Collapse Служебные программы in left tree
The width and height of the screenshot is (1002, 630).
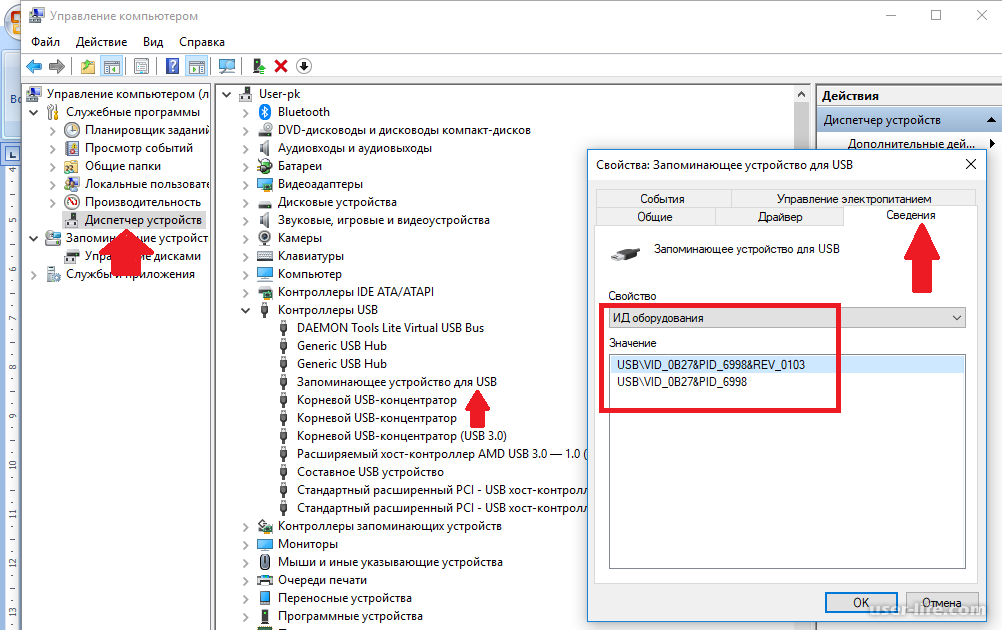point(34,112)
